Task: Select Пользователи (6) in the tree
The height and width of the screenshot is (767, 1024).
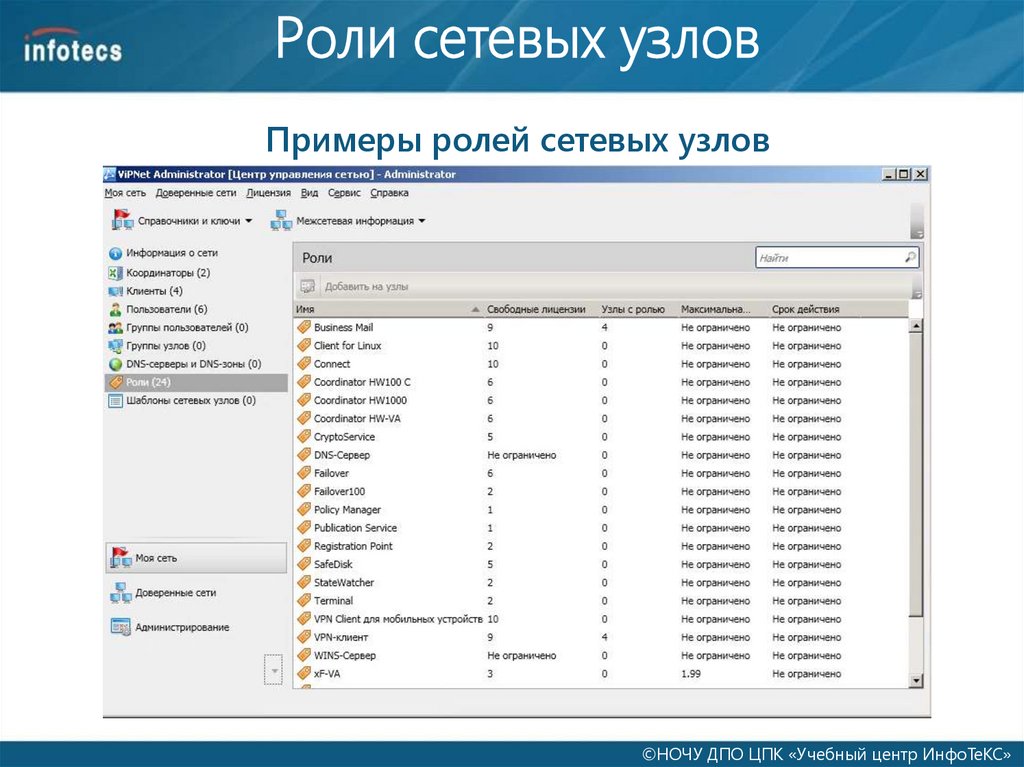Action: click(196, 310)
